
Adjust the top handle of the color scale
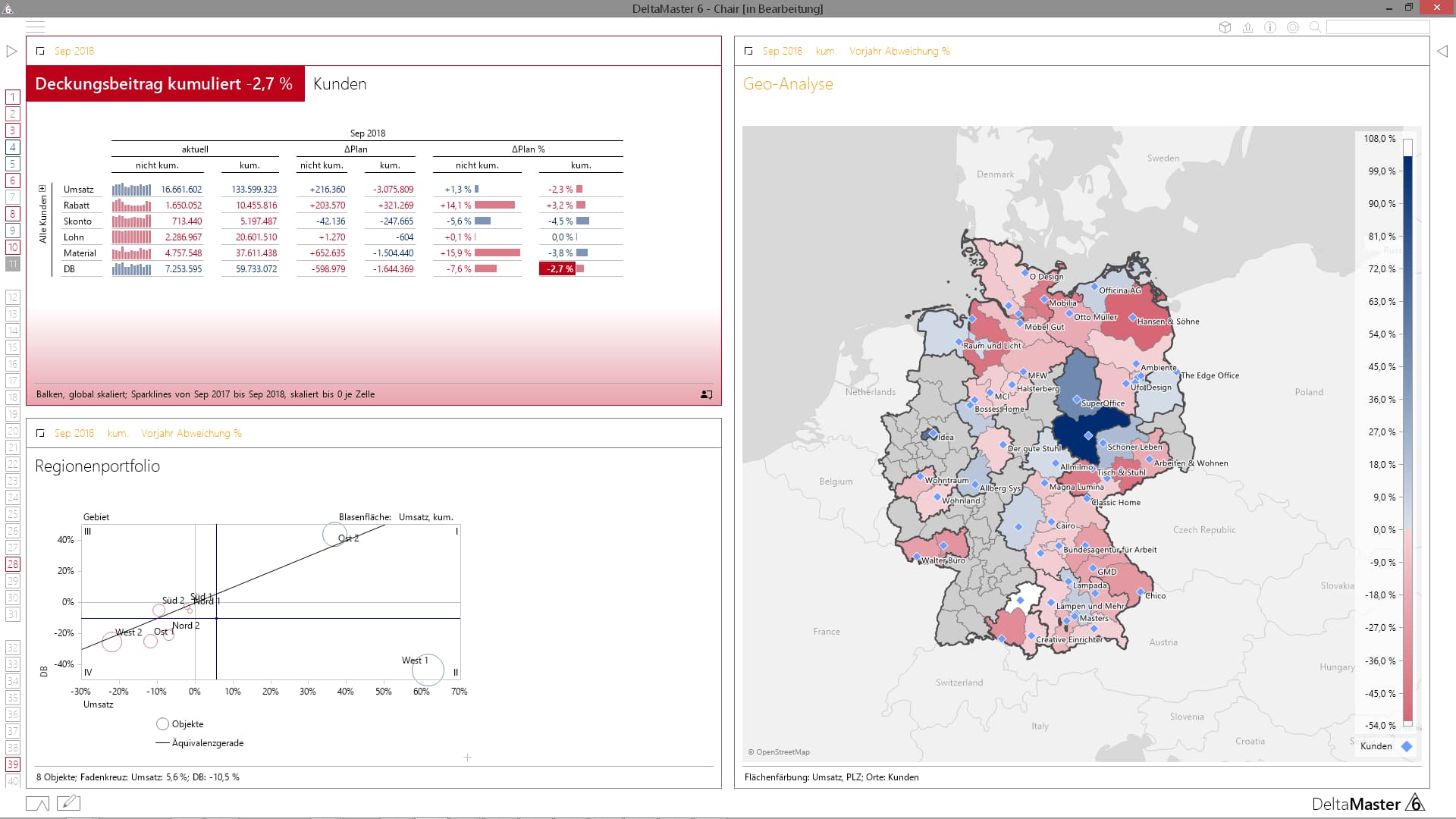tap(1407, 147)
